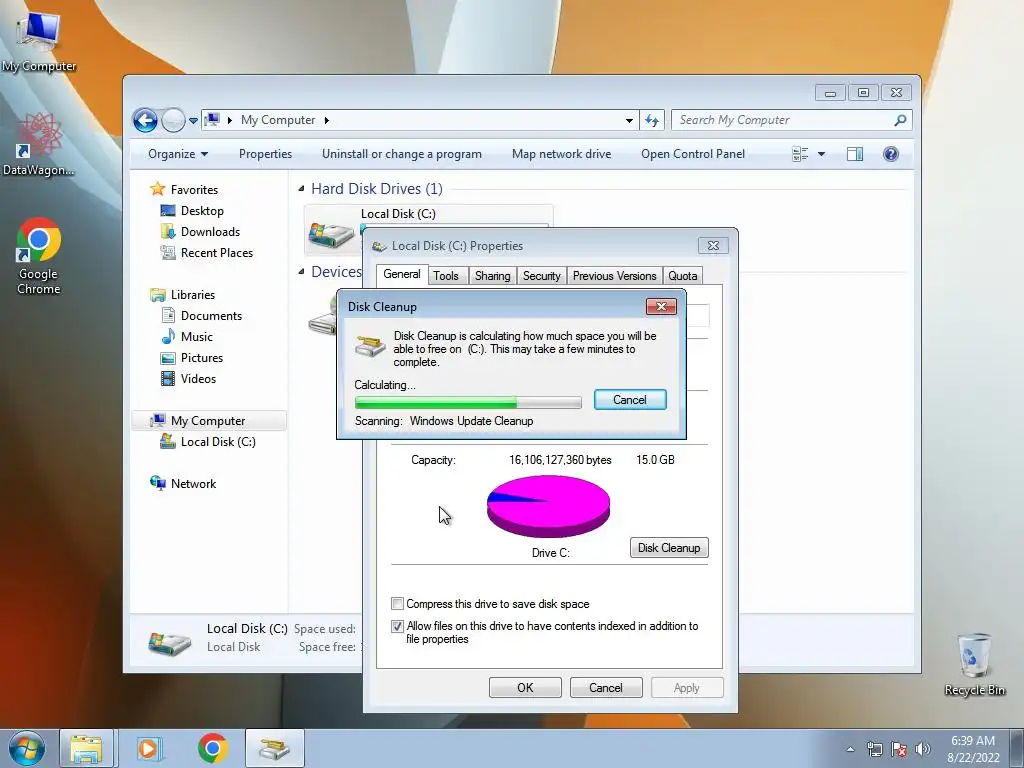
Task: Click OK in Properties dialog
Action: 525,688
